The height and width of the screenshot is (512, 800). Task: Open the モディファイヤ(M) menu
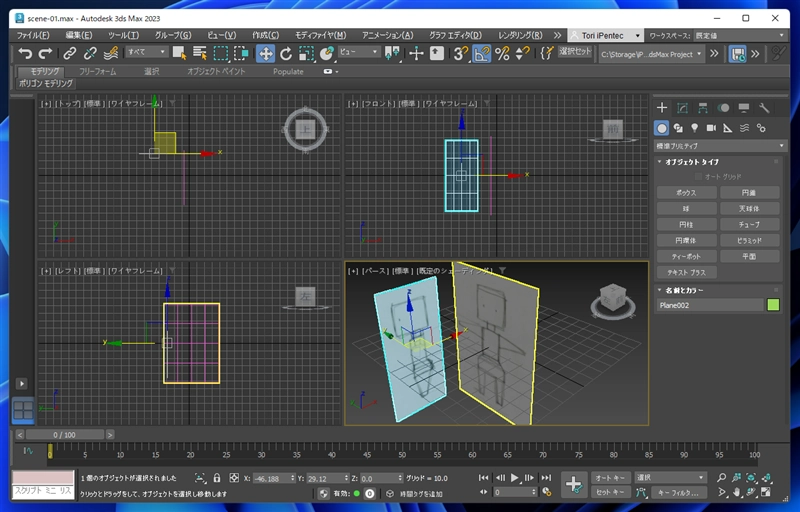[x=320, y=35]
